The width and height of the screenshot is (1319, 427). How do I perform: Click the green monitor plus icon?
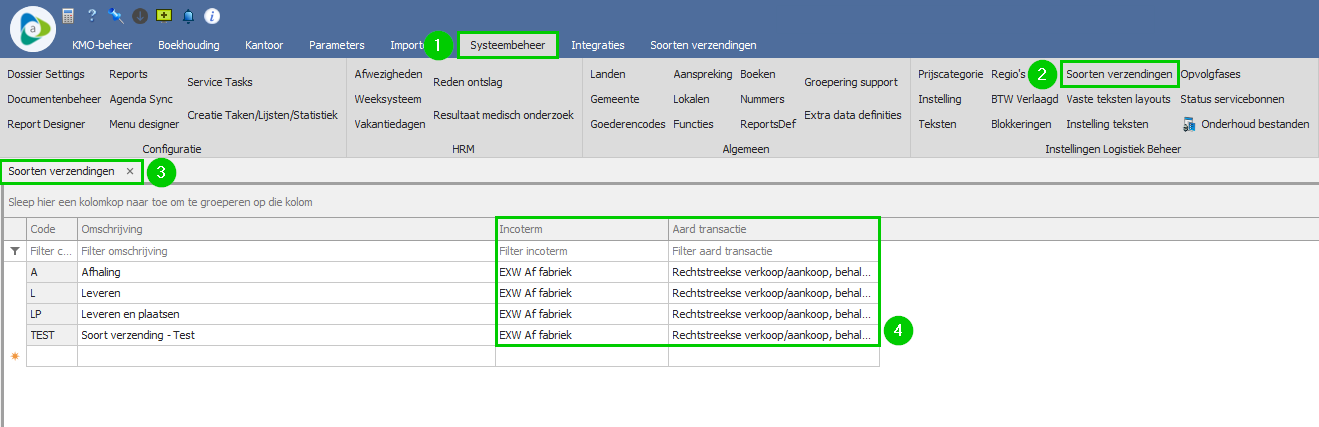pos(164,15)
